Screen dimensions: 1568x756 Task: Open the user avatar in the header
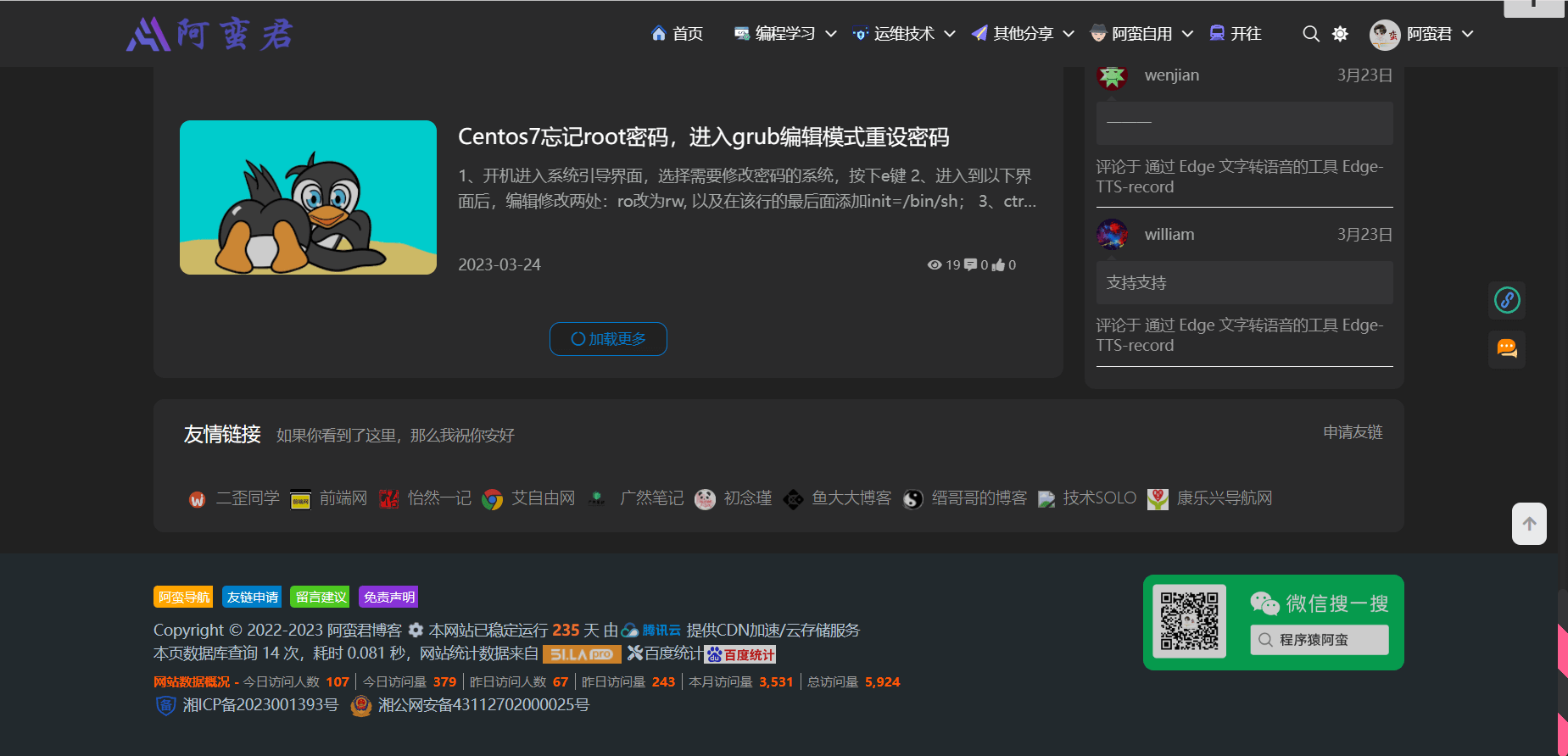point(1385,34)
